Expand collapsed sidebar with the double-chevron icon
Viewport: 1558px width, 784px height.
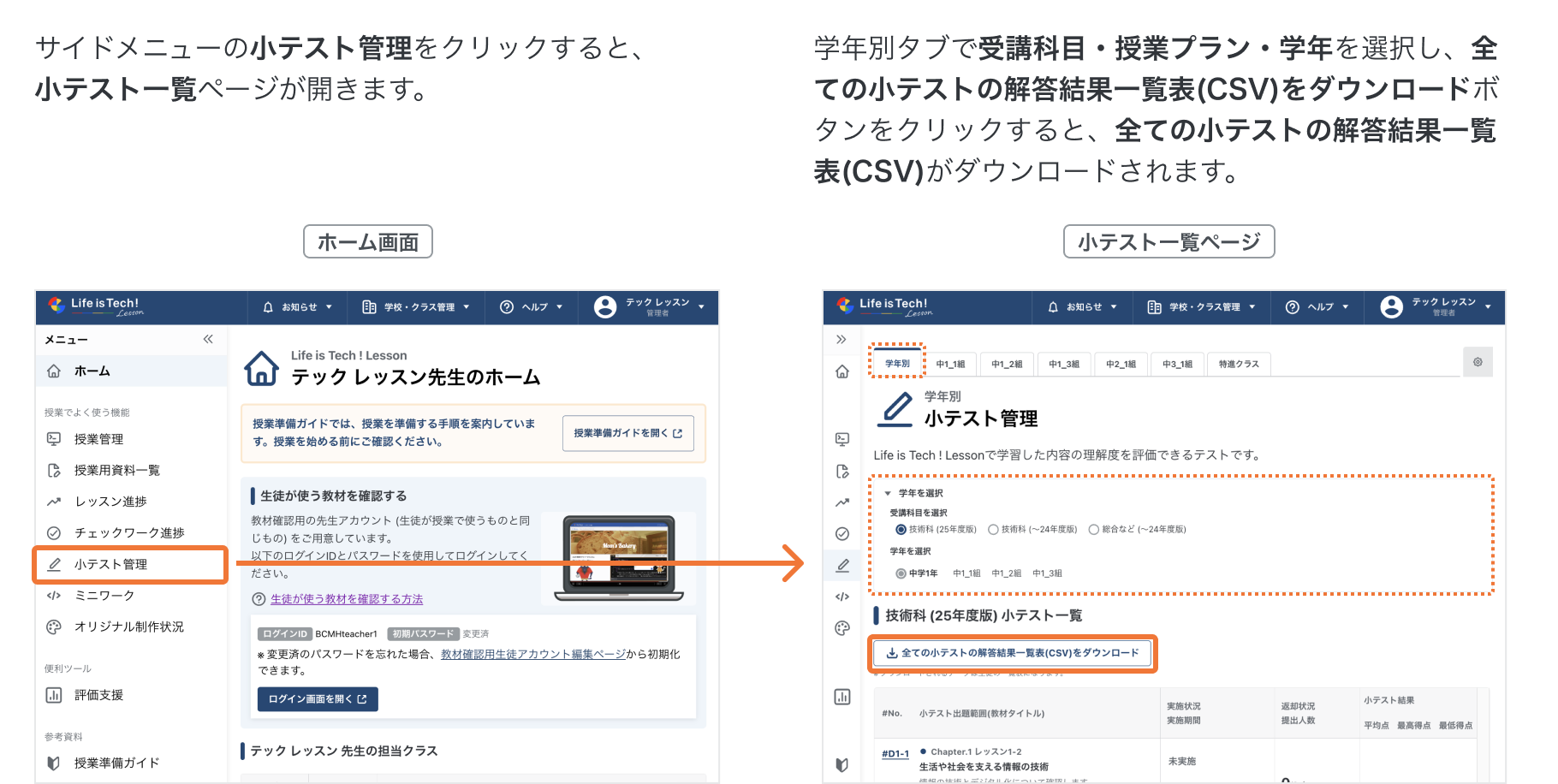pyautogui.click(x=841, y=340)
